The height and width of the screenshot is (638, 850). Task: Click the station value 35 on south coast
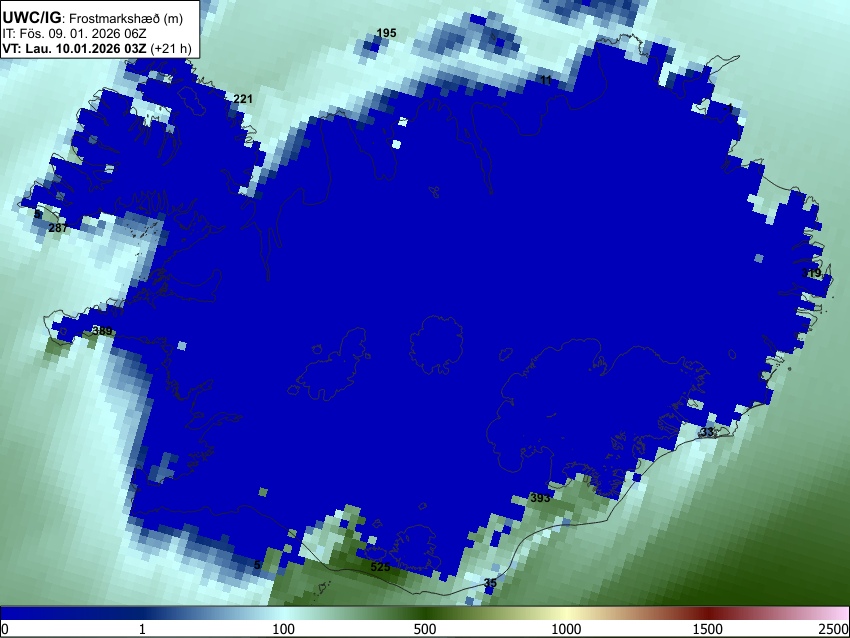pos(490,583)
